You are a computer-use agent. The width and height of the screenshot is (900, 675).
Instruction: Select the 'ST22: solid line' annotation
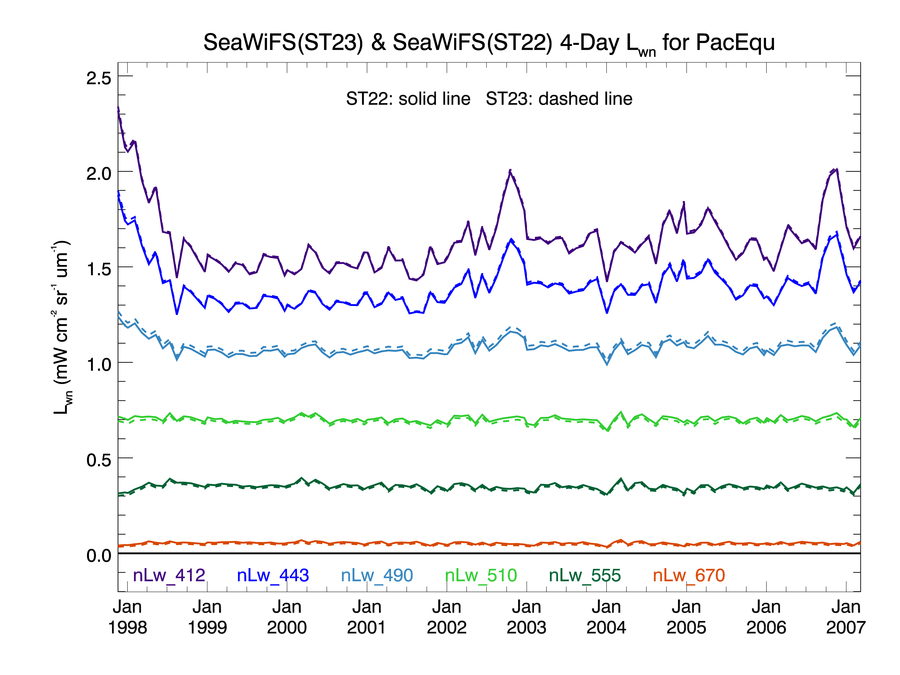pos(408,99)
